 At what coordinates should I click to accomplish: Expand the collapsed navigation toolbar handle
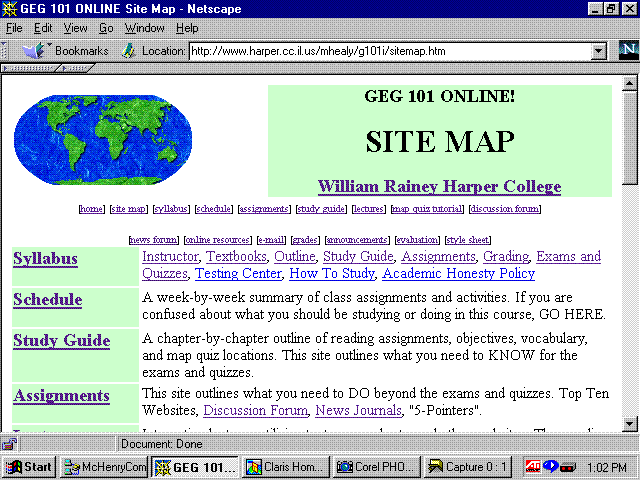click(29, 68)
